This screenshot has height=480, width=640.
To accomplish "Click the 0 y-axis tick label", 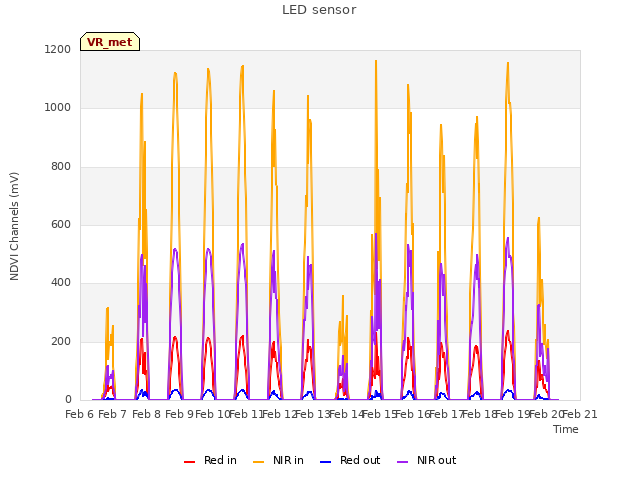I will 68,400.
